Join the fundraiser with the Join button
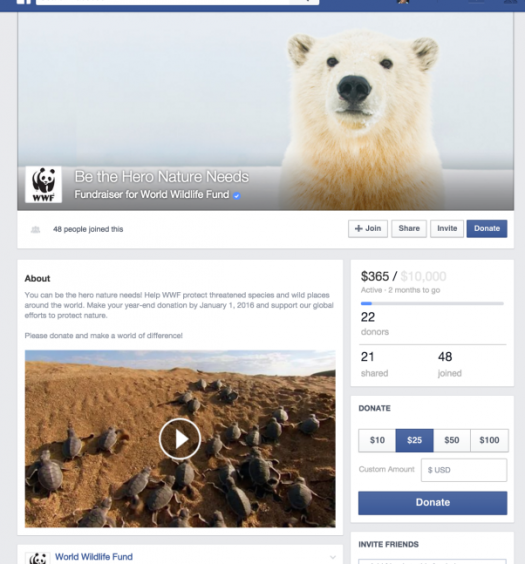 (368, 229)
